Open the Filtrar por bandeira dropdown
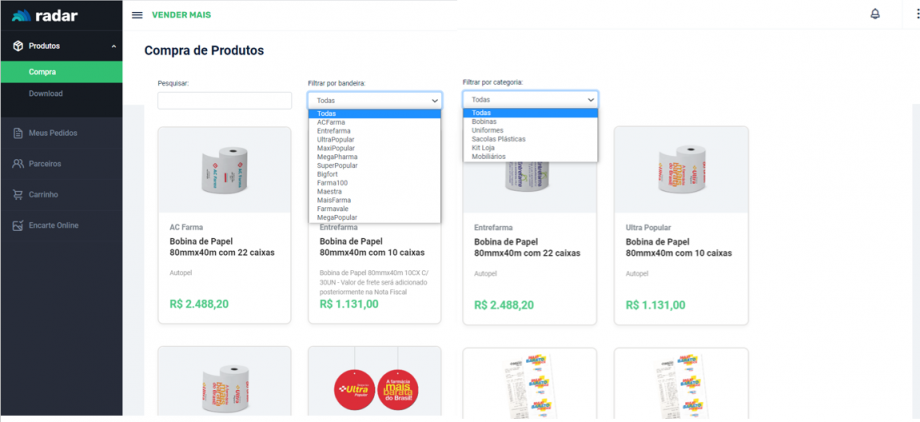Viewport: 920px width, 422px height. click(x=374, y=100)
